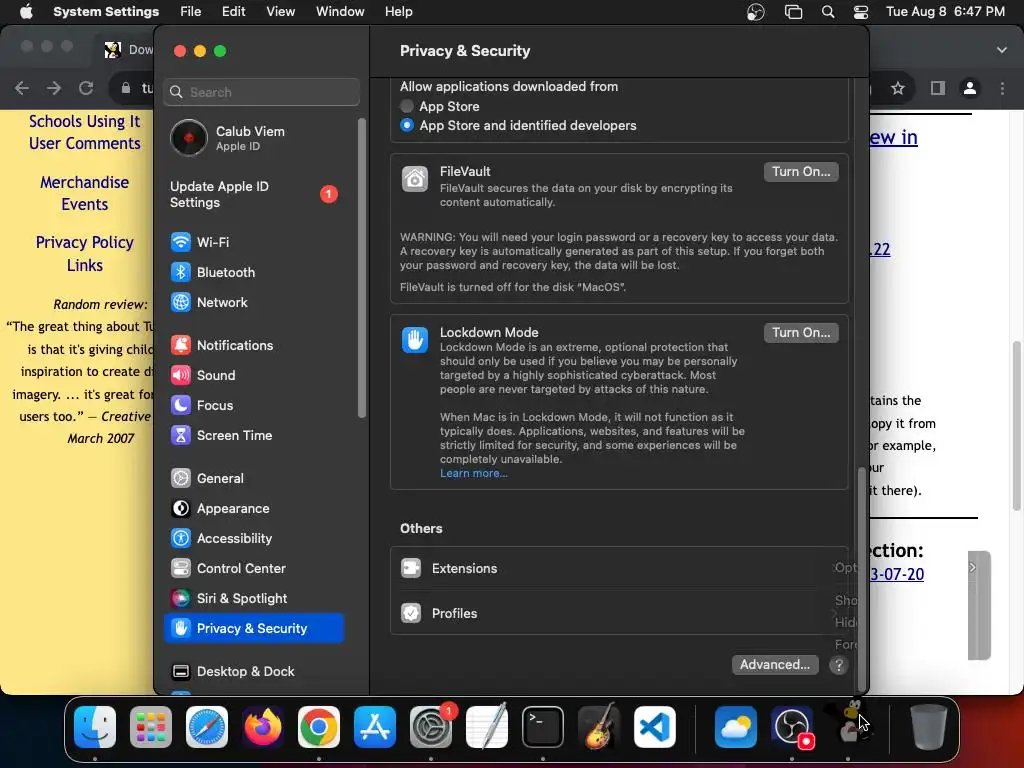Click the Lockdown Mode hand icon
The width and height of the screenshot is (1024, 768).
(415, 340)
